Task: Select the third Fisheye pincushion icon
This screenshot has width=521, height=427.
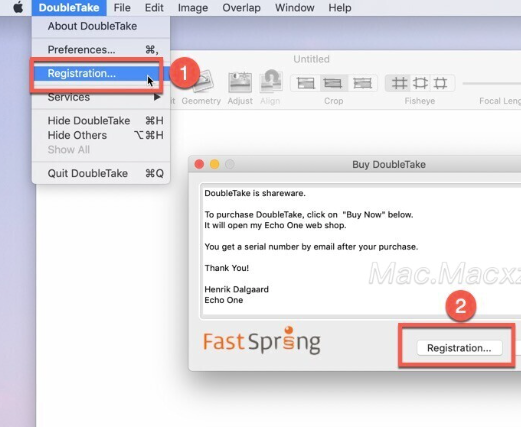Action: point(440,83)
